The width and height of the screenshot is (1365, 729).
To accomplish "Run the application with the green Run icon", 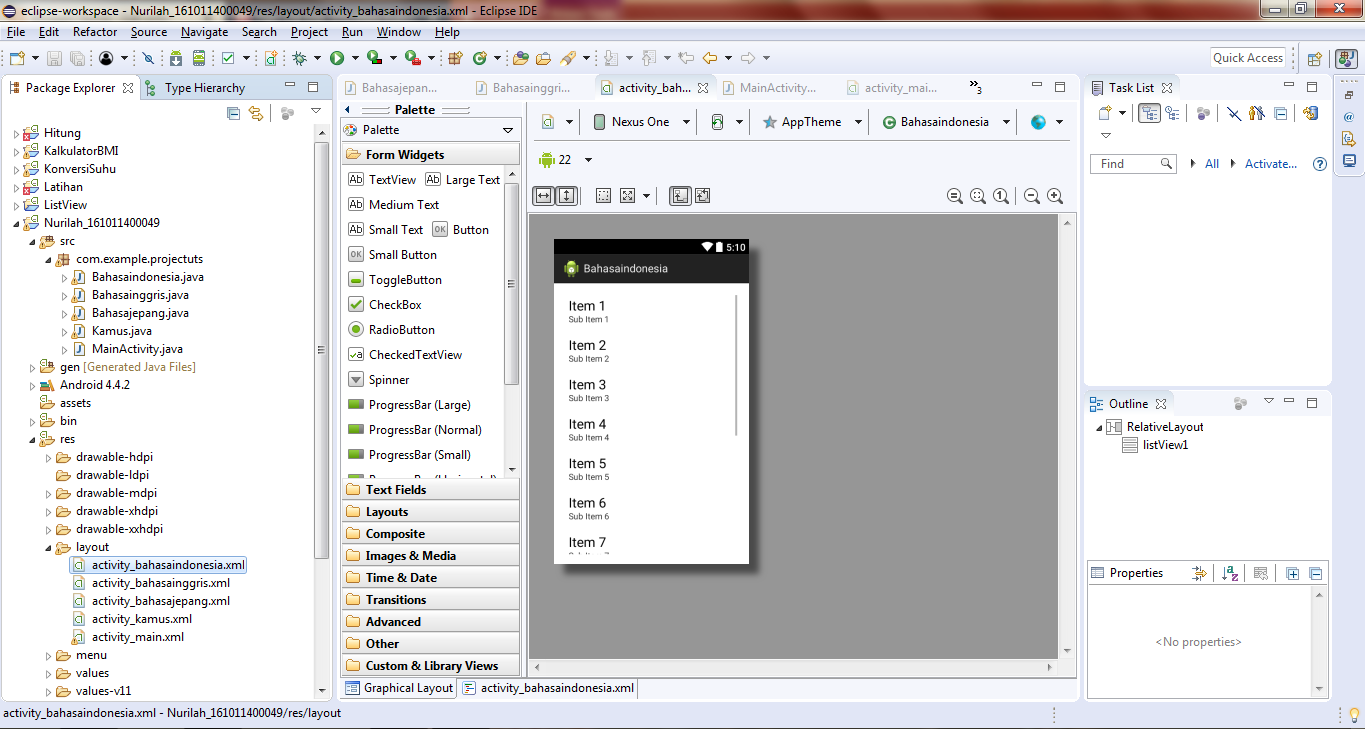I will click(x=336, y=57).
